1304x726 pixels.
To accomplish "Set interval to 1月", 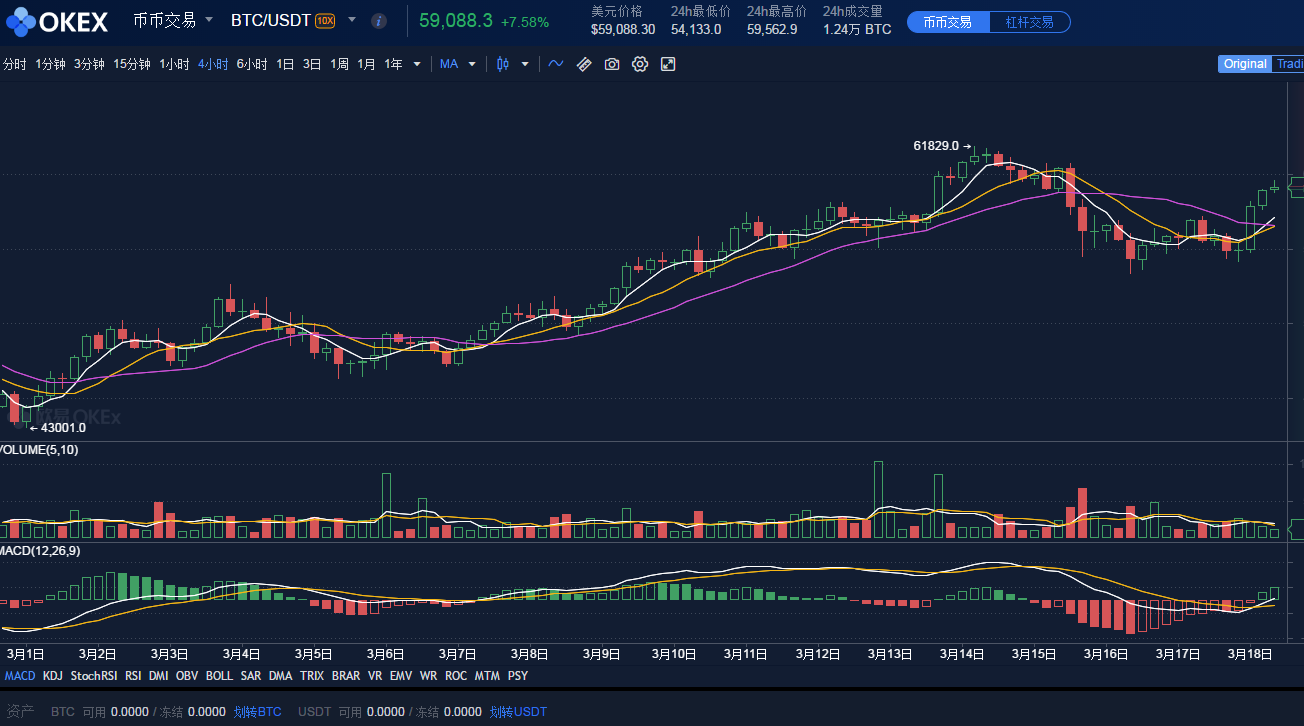I will pos(366,64).
